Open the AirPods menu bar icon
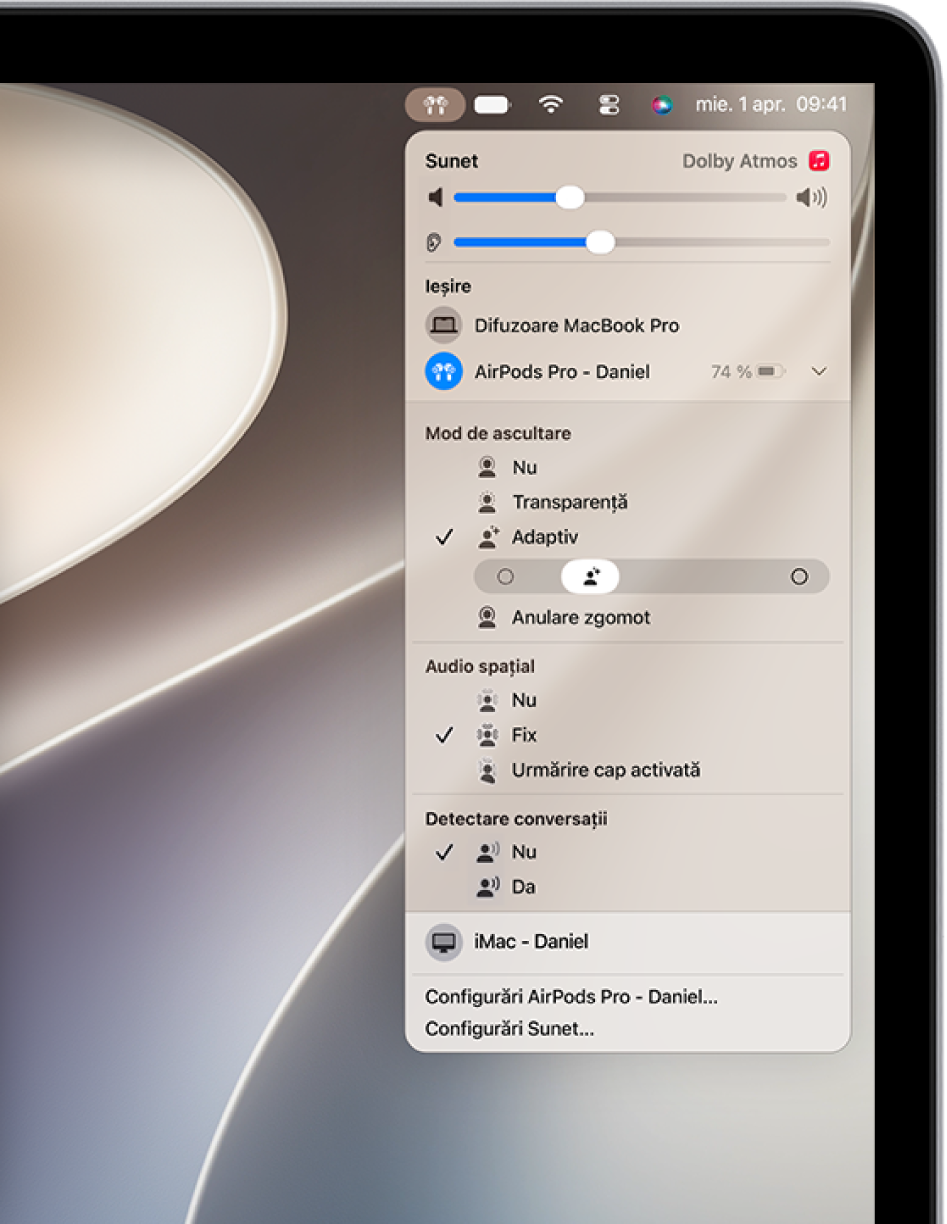Image resolution: width=947 pixels, height=1224 pixels. (435, 105)
